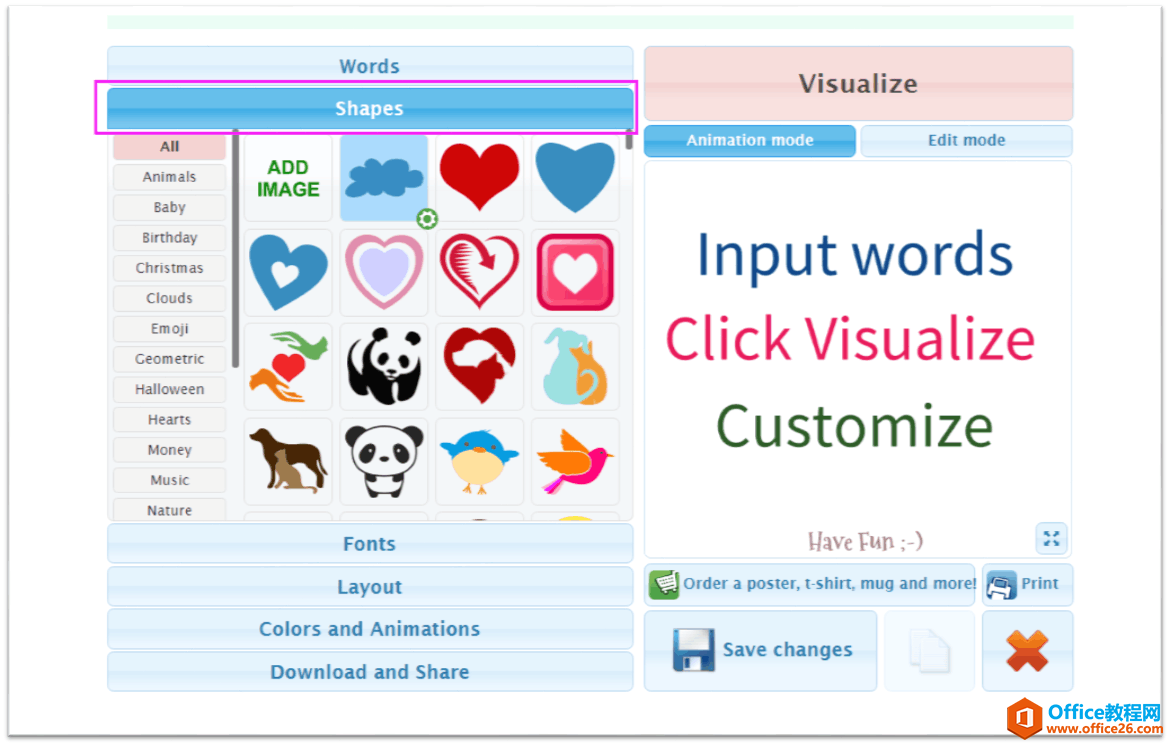This screenshot has height=746, width=1170.
Task: Expand the Layout section
Action: (370, 587)
